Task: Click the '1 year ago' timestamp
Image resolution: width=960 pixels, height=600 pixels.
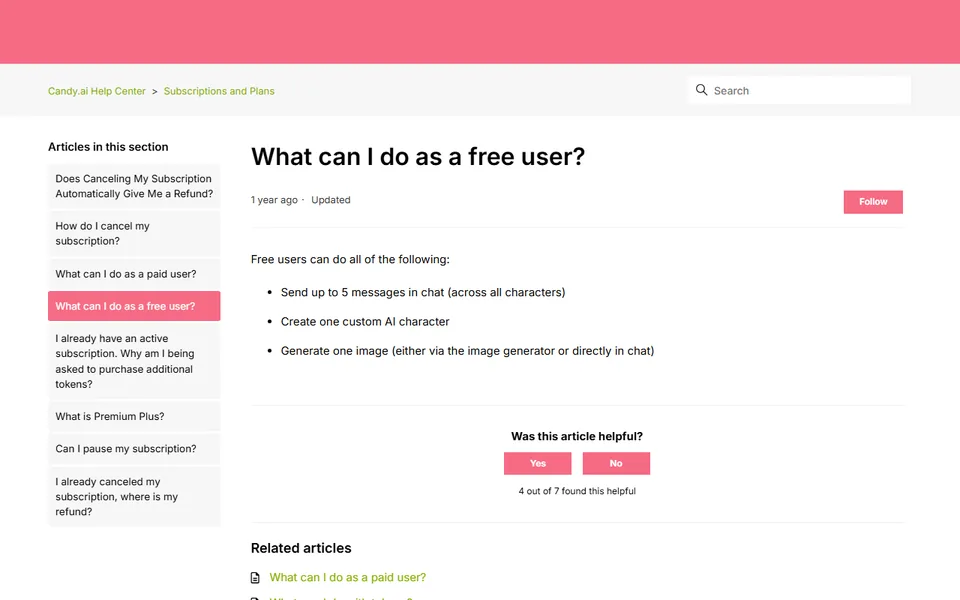Action: 274,200
